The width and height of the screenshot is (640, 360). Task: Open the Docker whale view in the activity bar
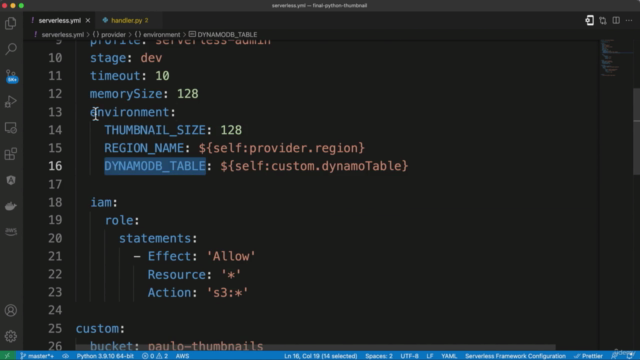click(x=11, y=206)
